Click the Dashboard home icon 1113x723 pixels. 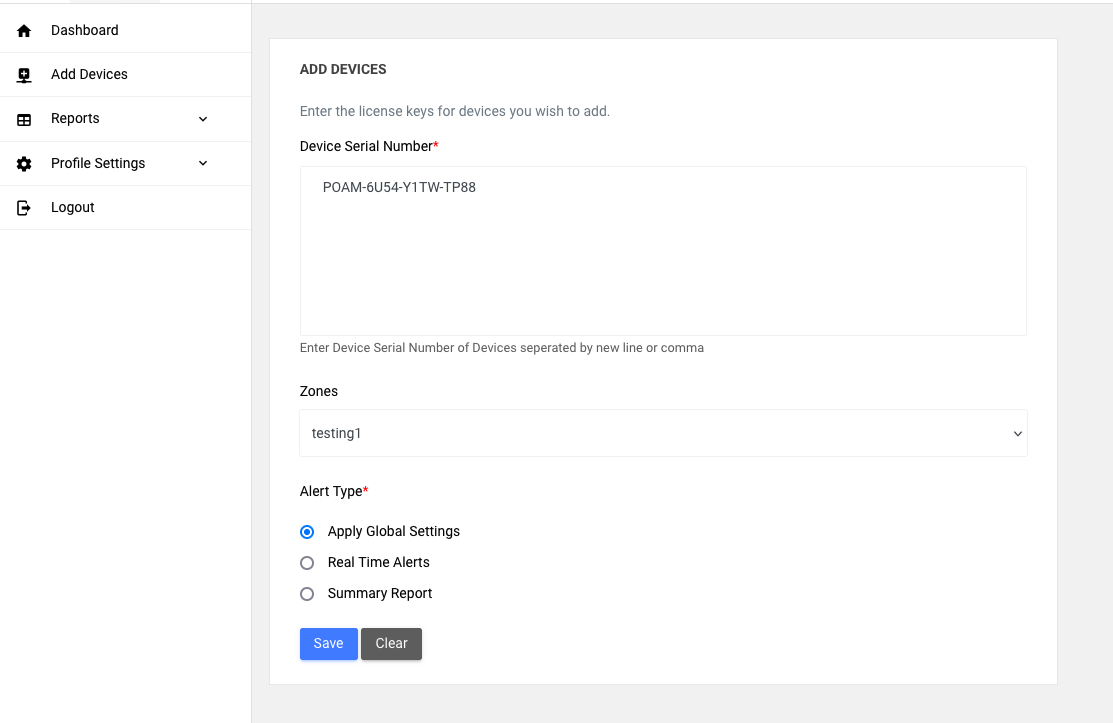coord(25,31)
